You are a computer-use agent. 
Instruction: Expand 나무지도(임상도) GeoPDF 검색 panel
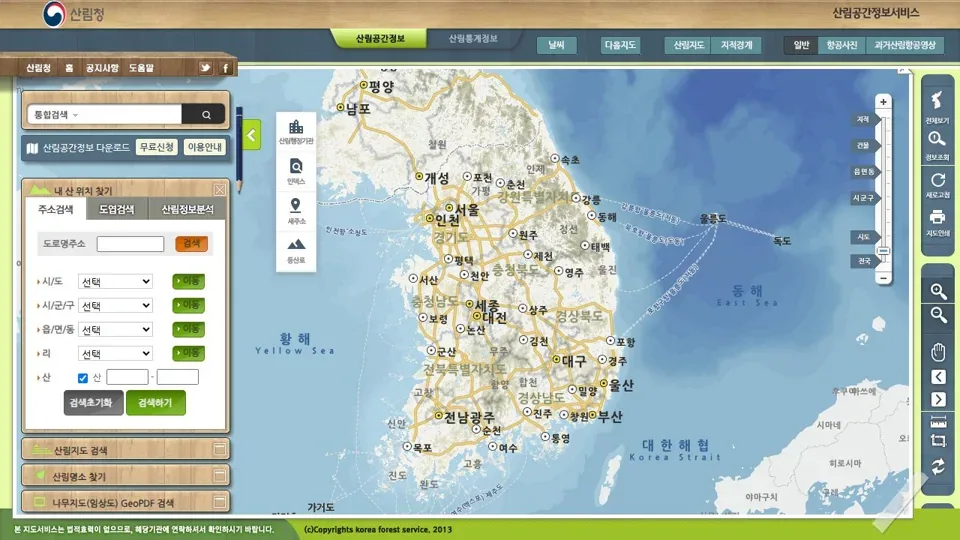pos(126,502)
